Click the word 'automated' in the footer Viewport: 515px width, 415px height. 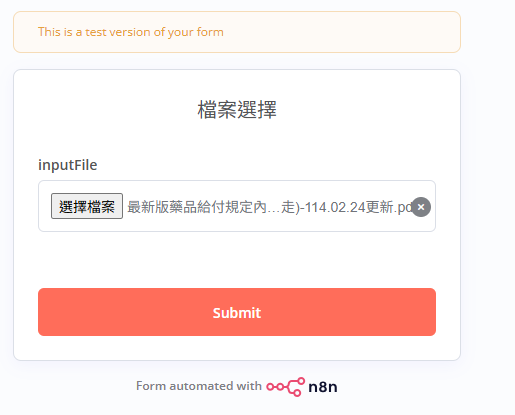201,386
